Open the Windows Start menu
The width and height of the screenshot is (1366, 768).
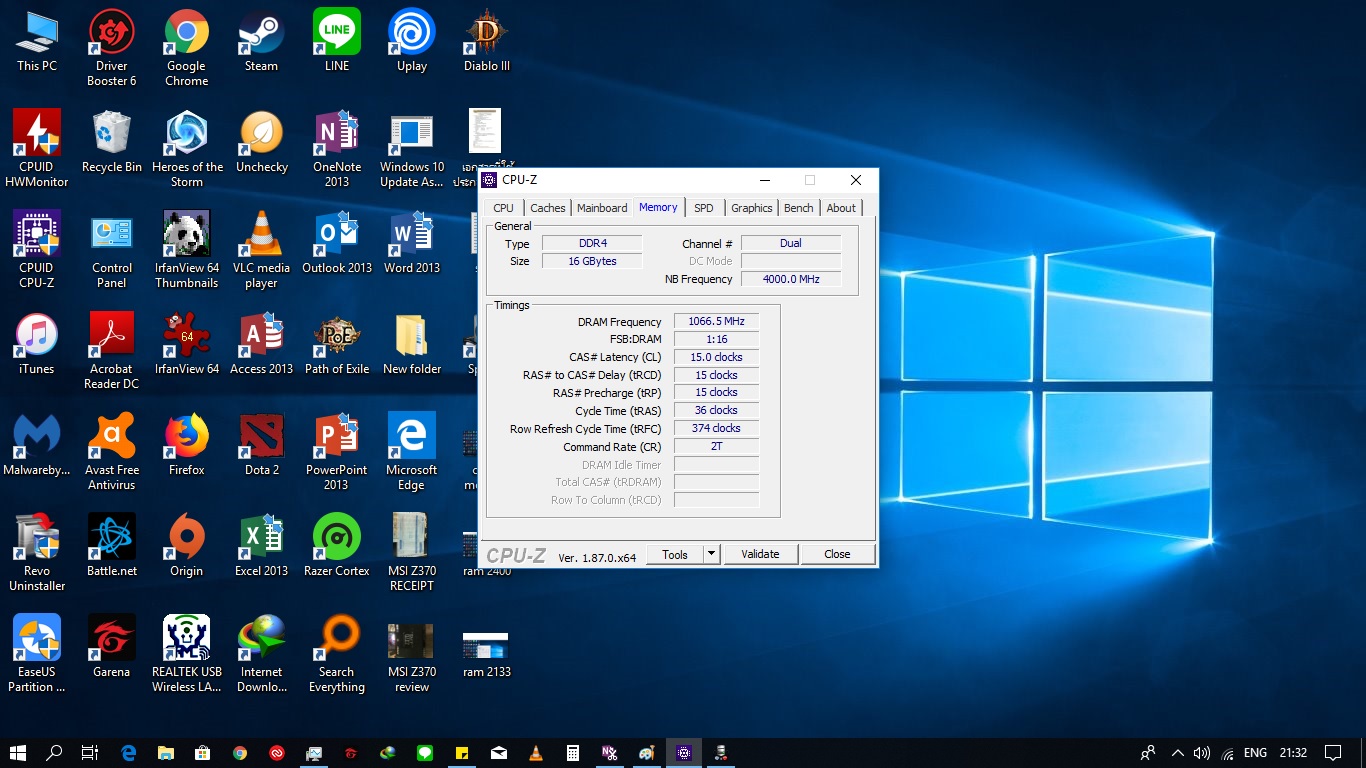click(17, 753)
